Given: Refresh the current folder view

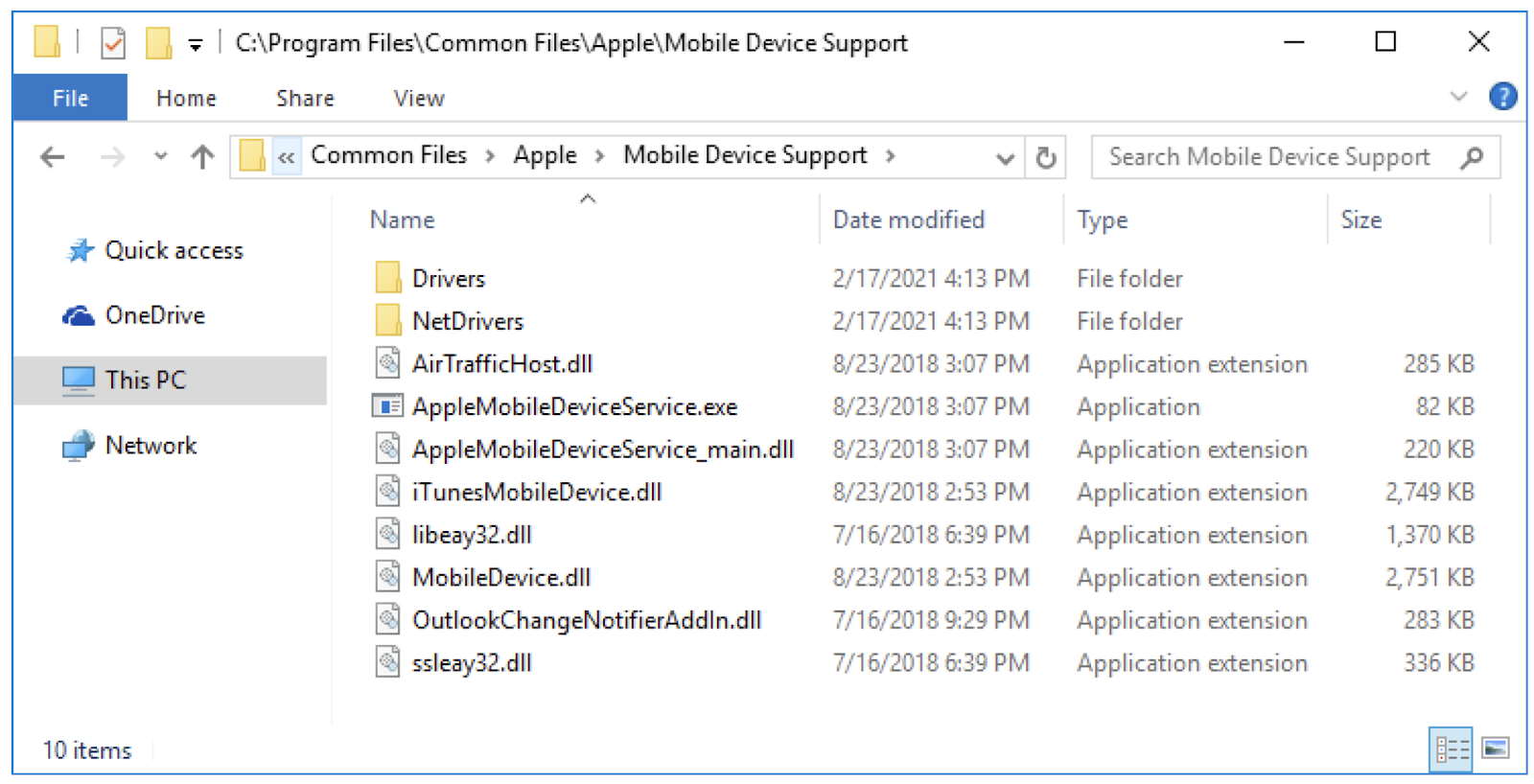Looking at the screenshot, I should pos(1045,156).
